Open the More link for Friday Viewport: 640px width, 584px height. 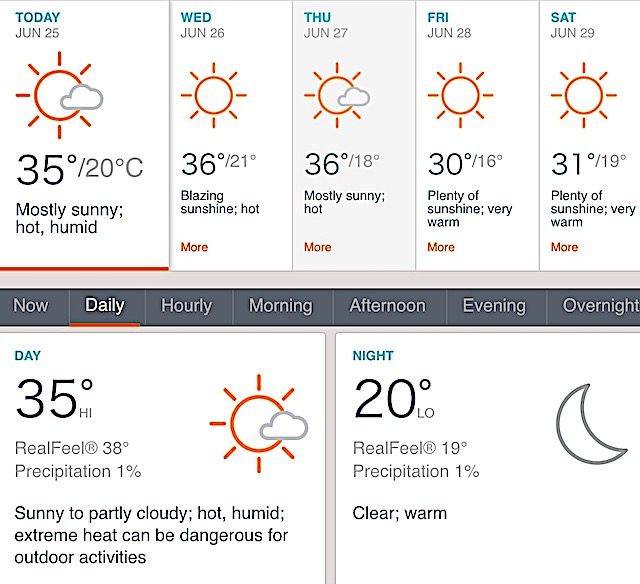coord(441,247)
